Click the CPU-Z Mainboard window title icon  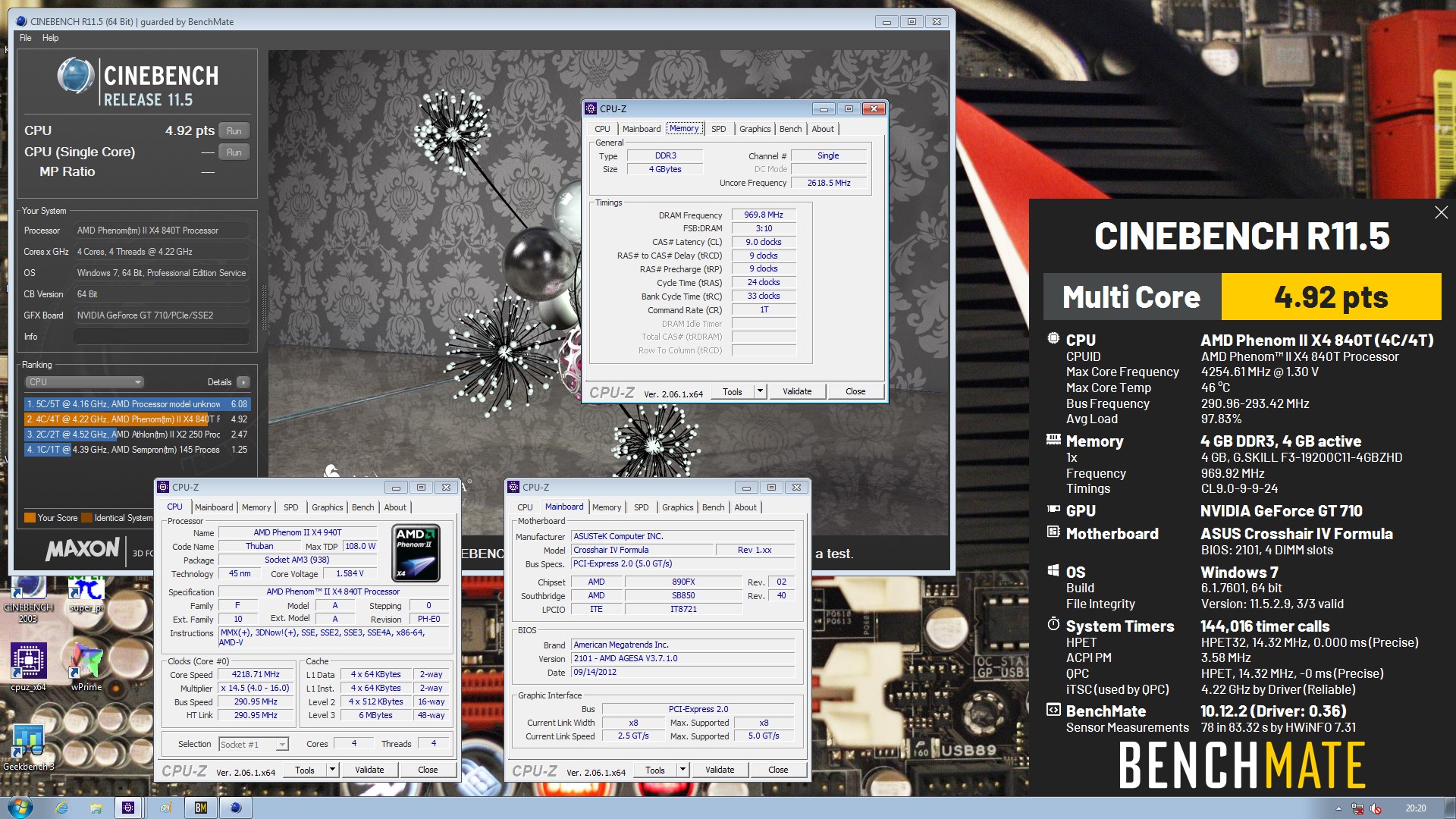tap(513, 487)
